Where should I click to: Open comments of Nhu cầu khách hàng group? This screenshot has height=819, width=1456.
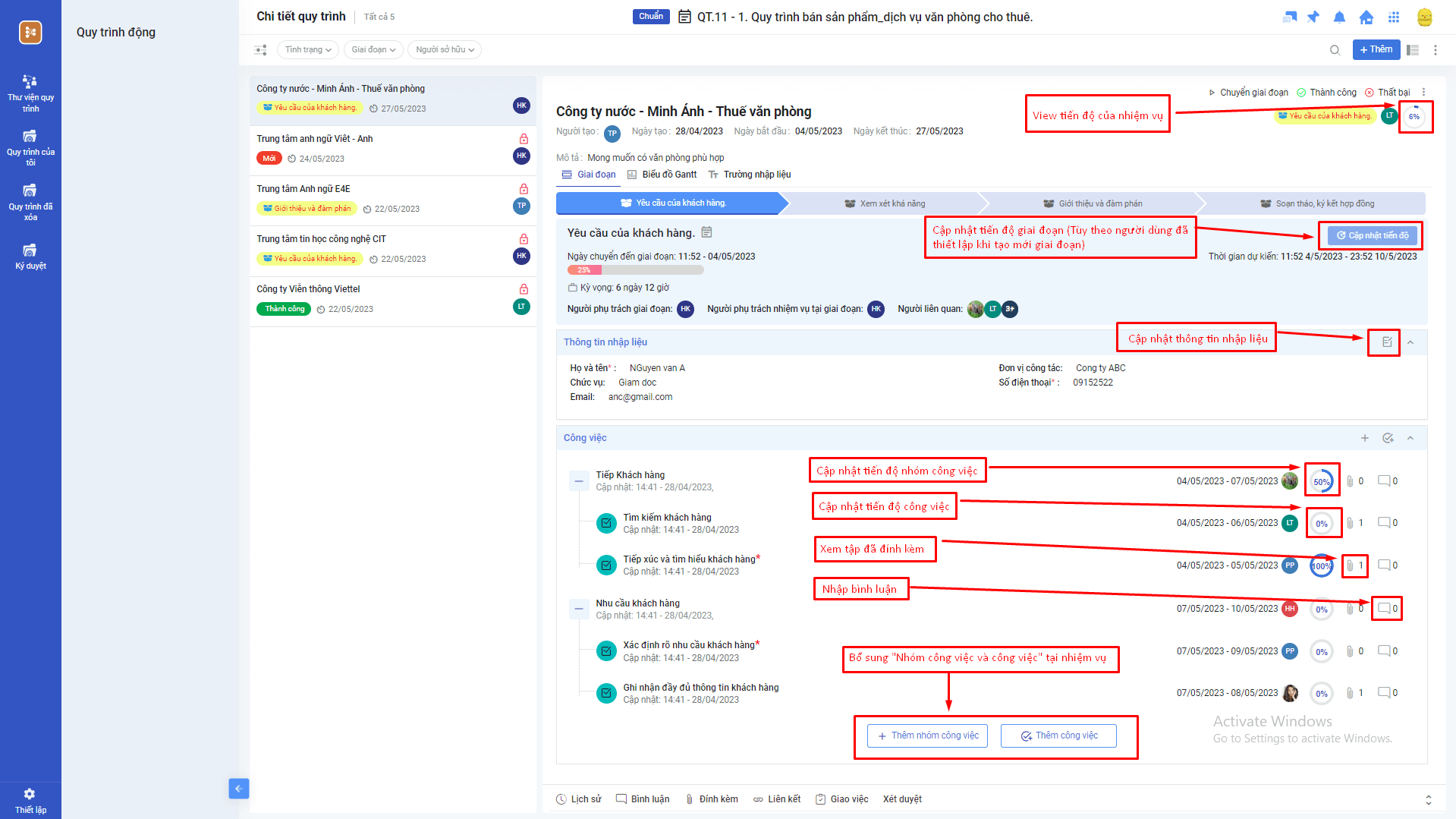[1388, 609]
